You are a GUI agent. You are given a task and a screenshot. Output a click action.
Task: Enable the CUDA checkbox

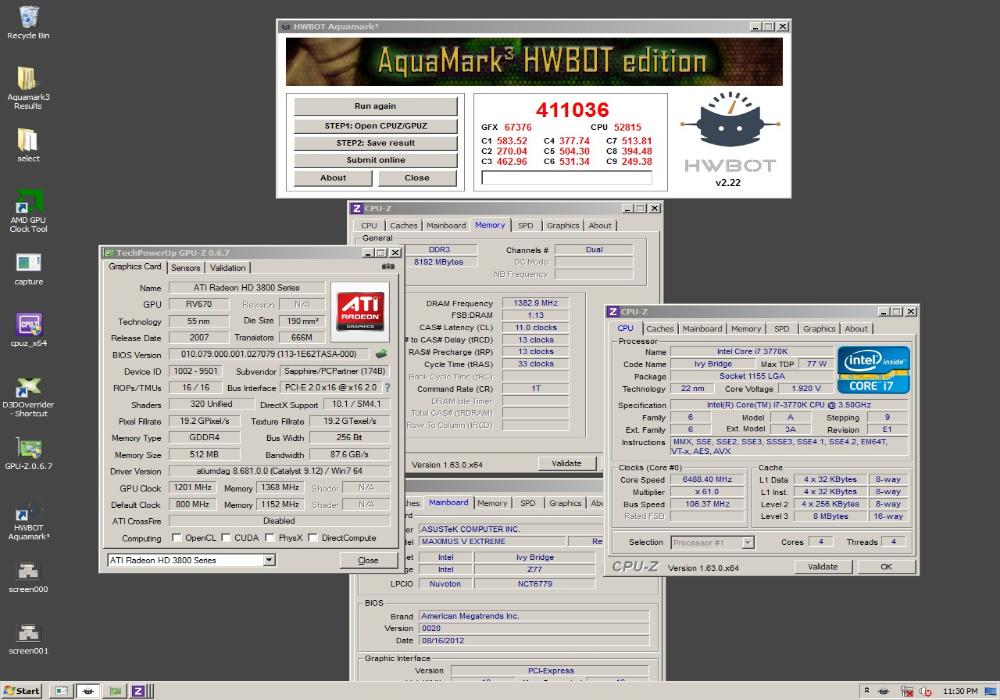tap(226, 537)
